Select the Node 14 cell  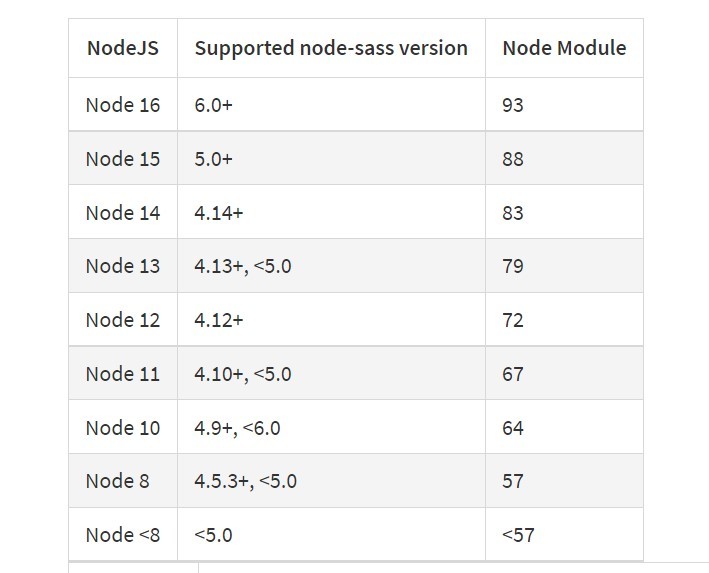click(123, 212)
